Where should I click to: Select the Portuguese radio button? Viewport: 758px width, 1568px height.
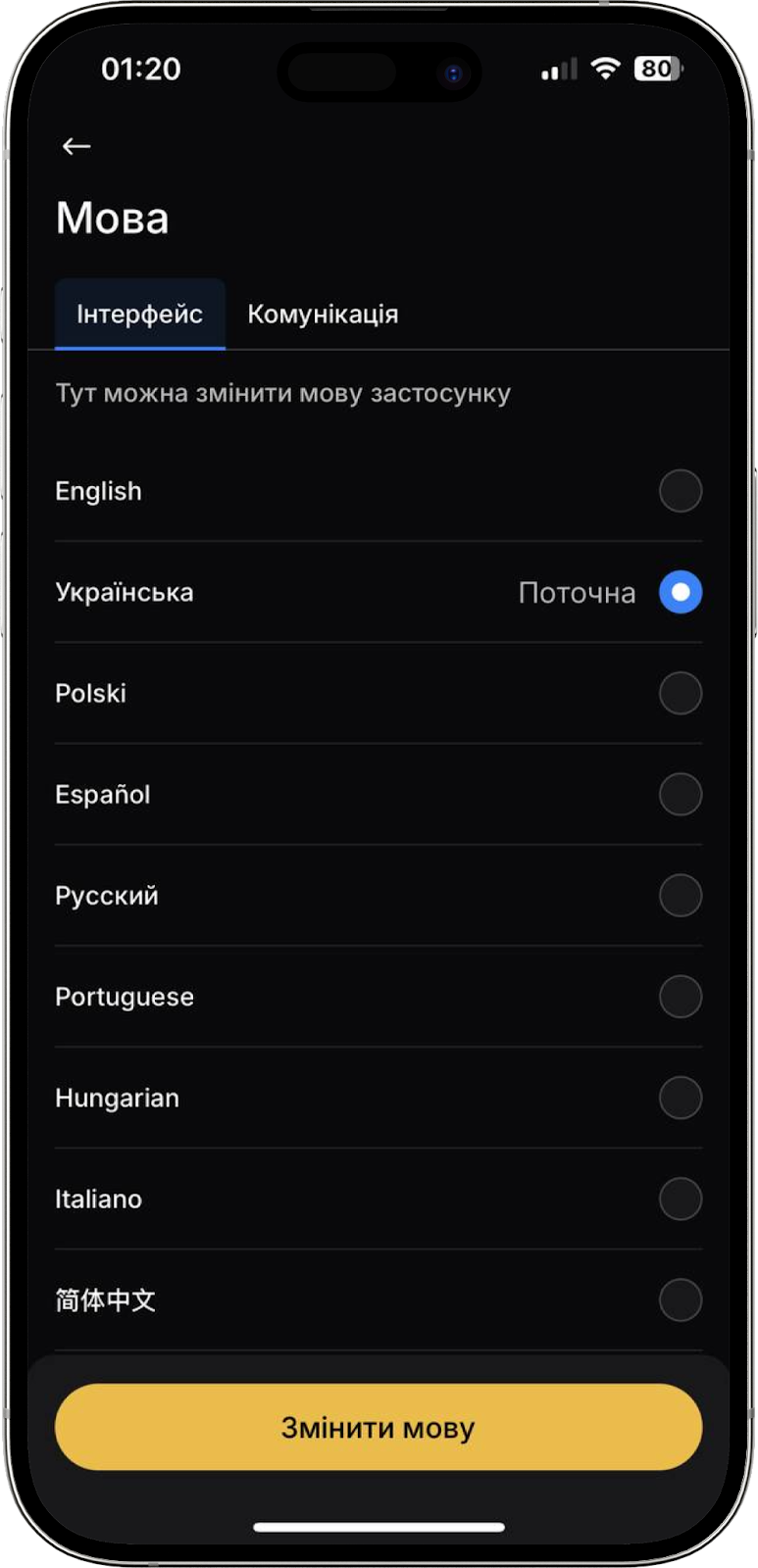point(681,997)
